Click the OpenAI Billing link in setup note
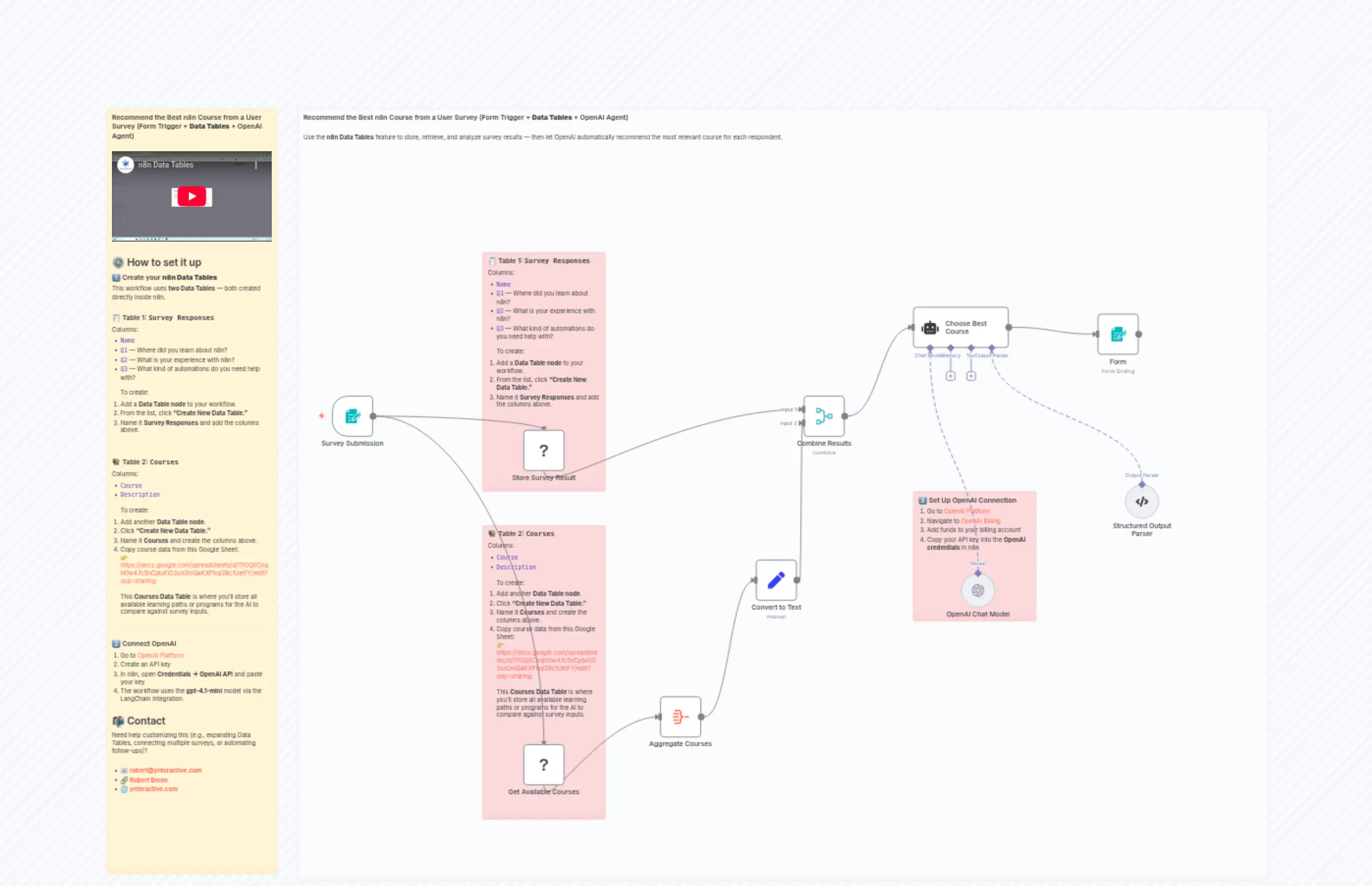The height and width of the screenshot is (886, 1372). point(982,521)
